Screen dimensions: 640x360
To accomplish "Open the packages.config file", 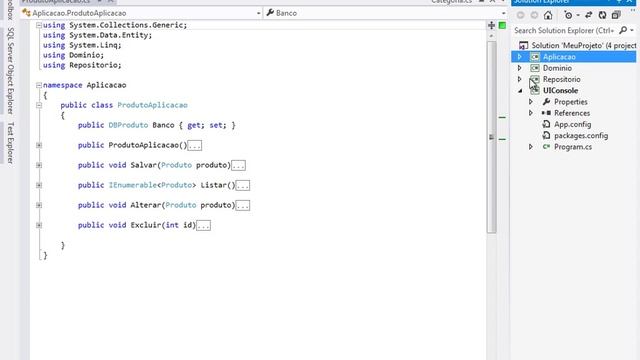I will [581, 136].
